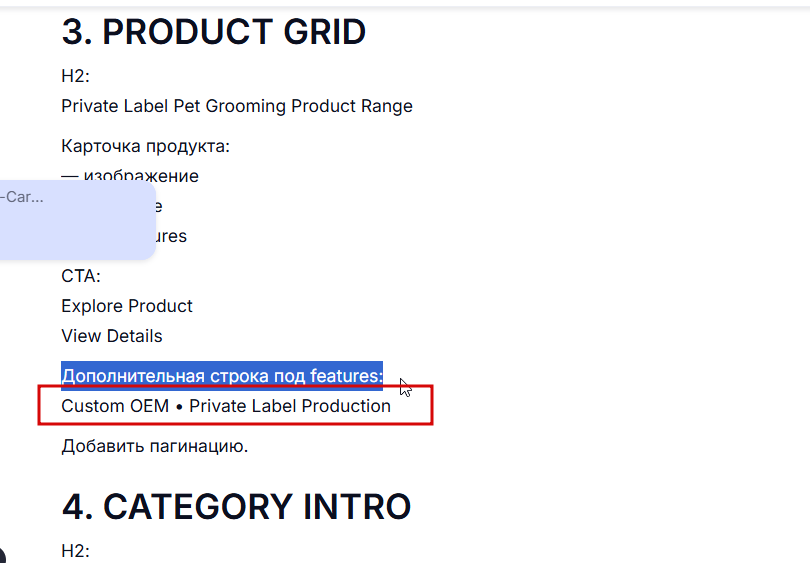Click "Private Label Production" in red box

pos(290,406)
